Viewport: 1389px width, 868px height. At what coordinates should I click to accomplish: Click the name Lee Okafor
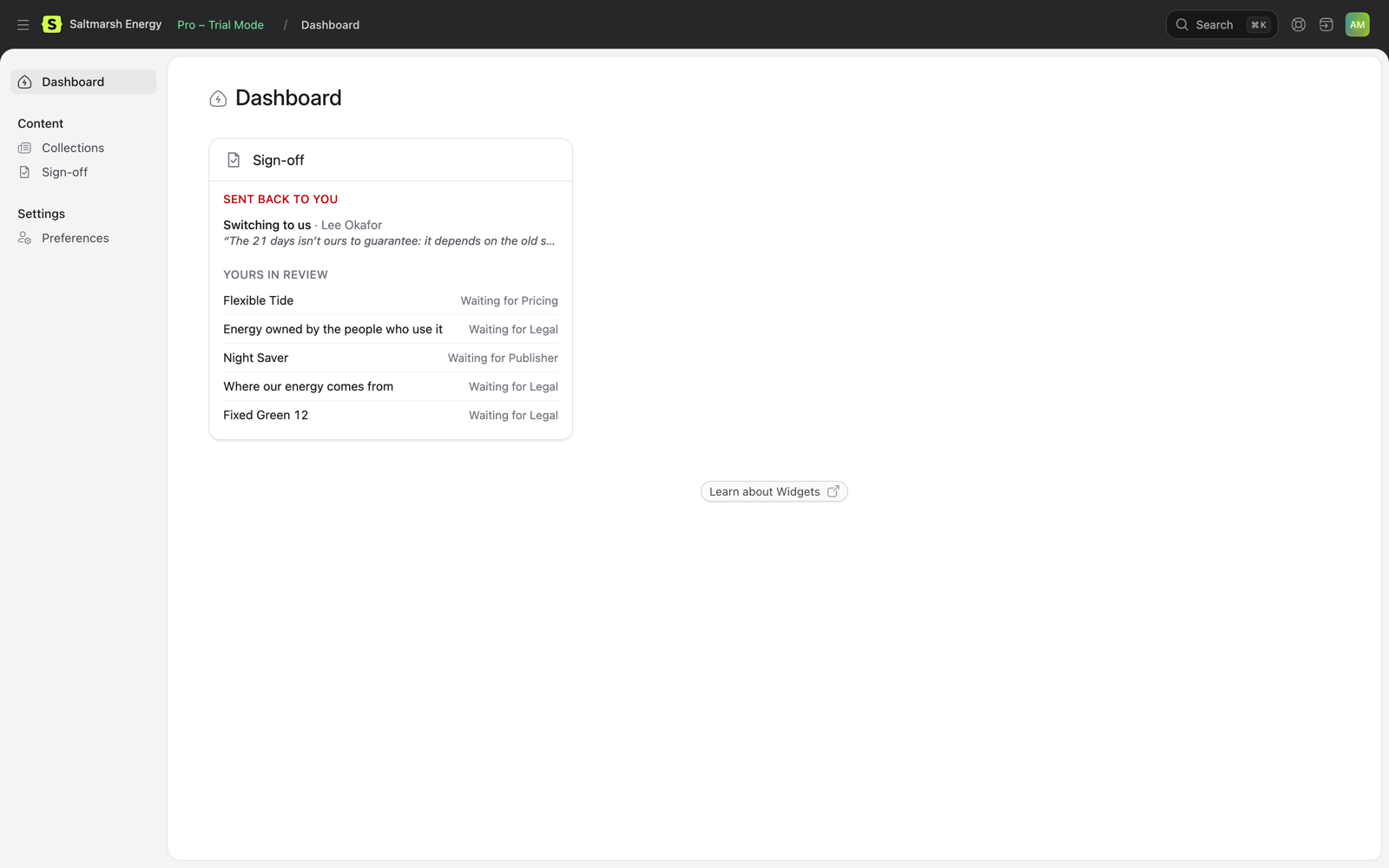pos(352,225)
